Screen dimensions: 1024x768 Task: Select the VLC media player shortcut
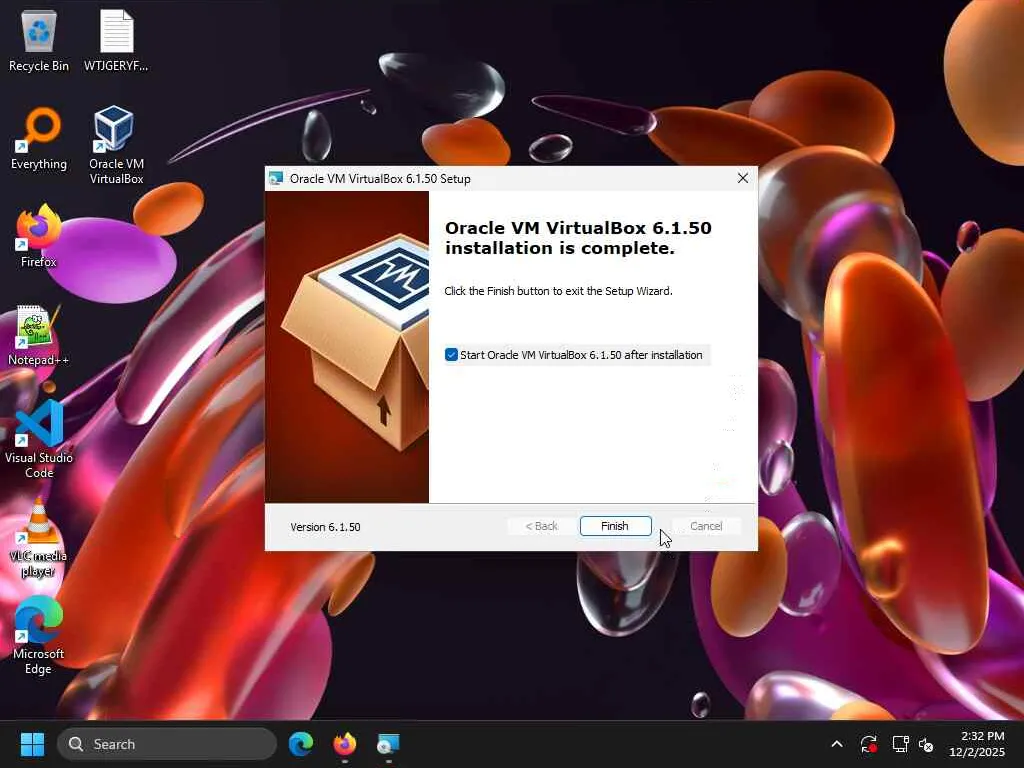[x=39, y=537]
